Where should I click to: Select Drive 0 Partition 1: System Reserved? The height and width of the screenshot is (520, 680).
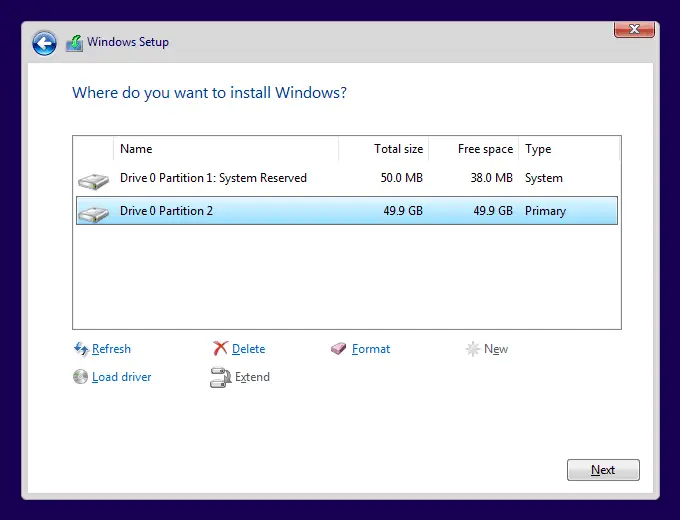pyautogui.click(x=347, y=178)
